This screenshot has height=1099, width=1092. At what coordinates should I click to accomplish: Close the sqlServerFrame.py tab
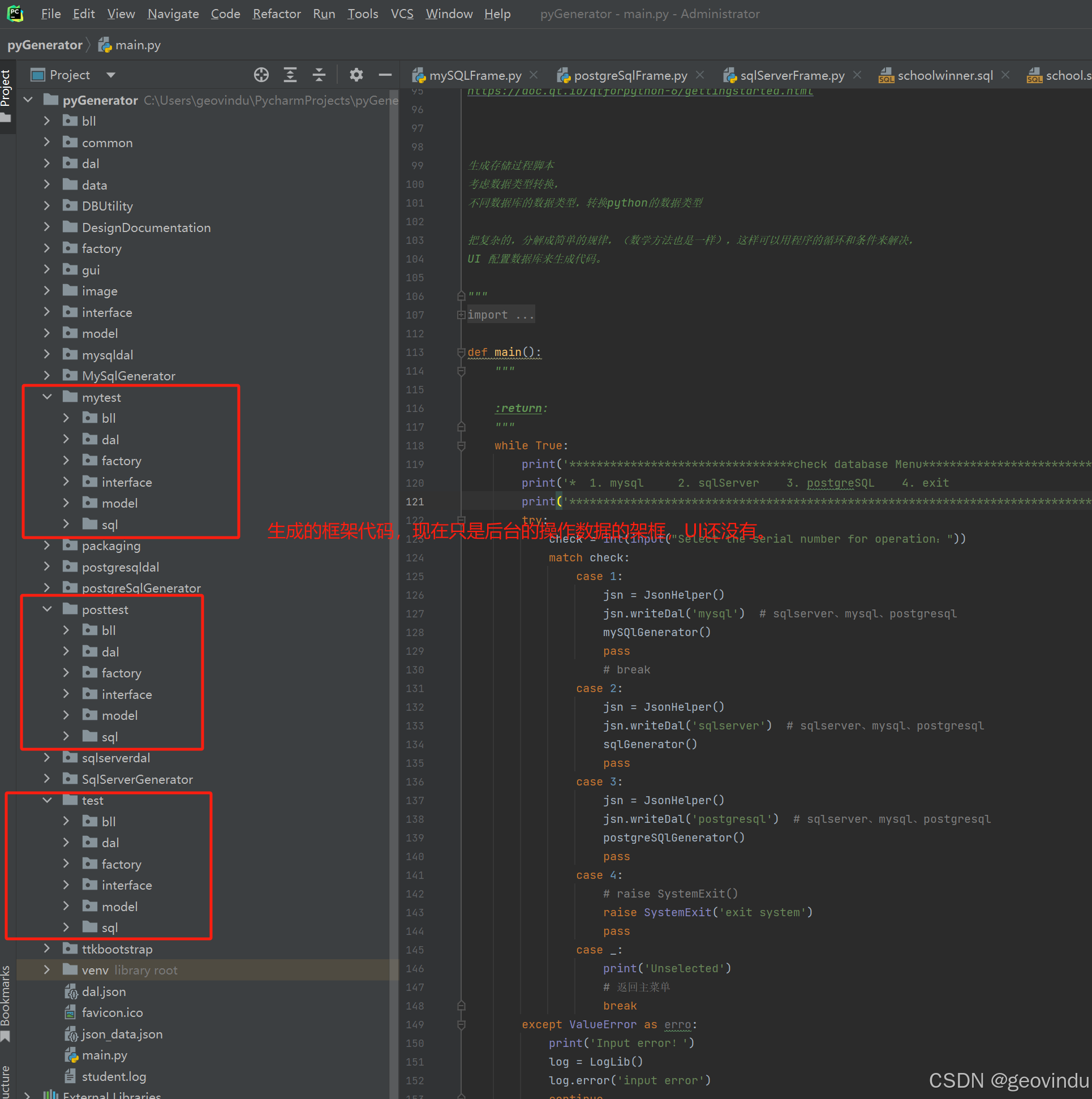[857, 75]
